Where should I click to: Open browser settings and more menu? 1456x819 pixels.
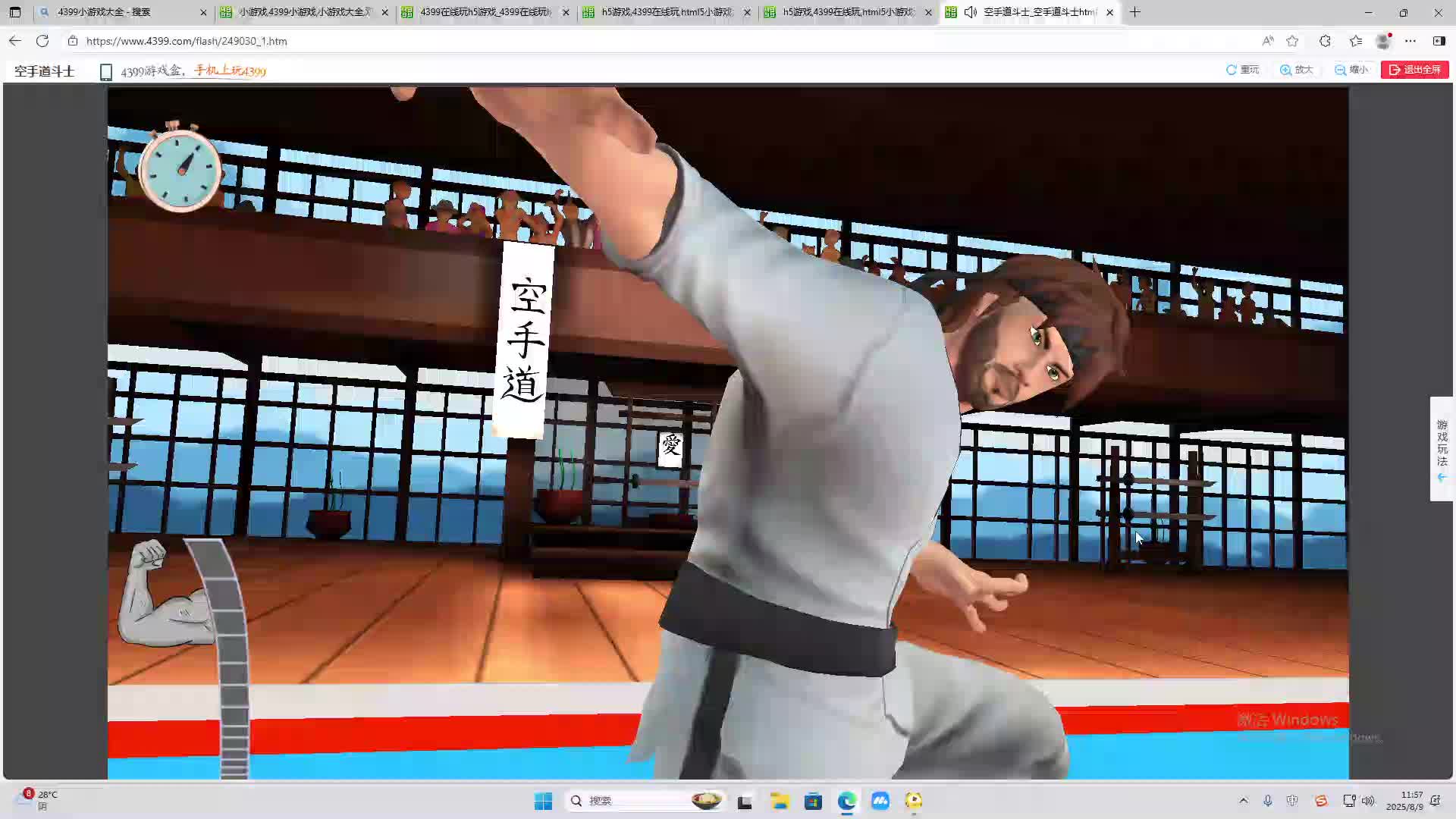(x=1410, y=41)
